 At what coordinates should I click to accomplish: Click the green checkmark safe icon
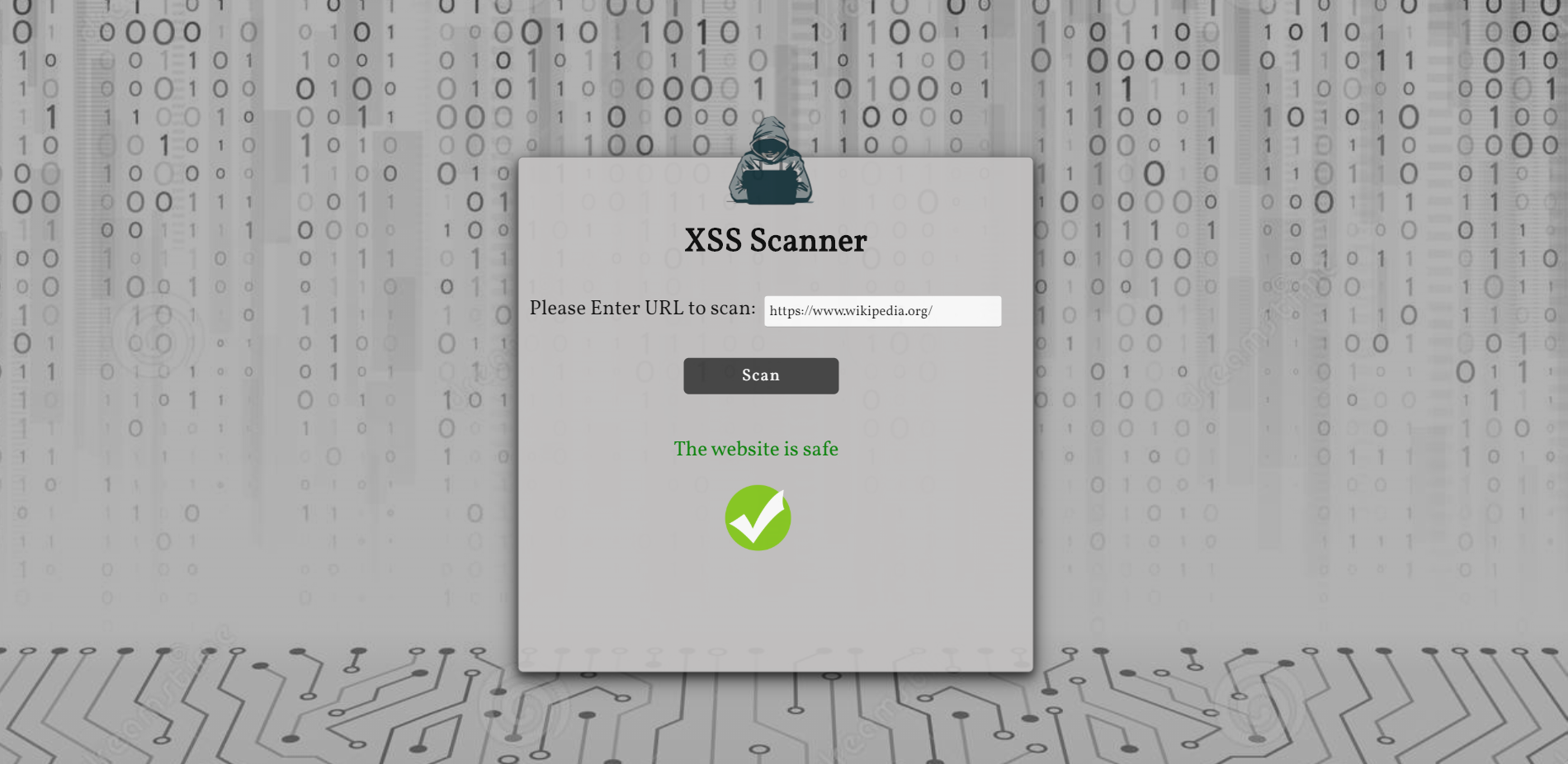point(758,517)
